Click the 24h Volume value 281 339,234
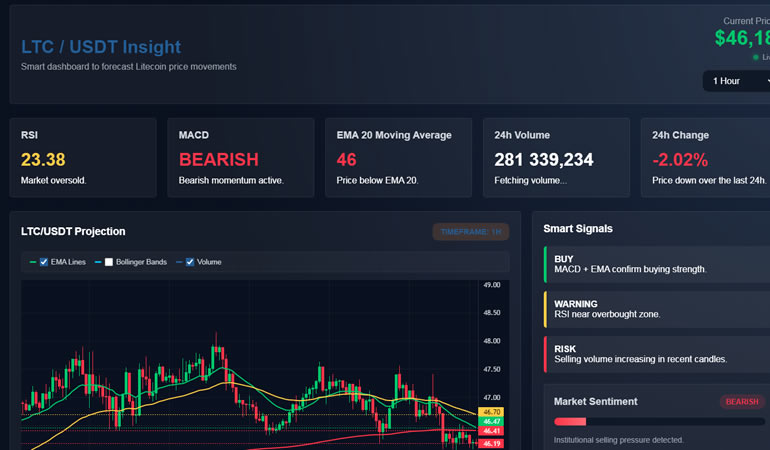Screen dimensions: 770x450 pyautogui.click(x=544, y=160)
